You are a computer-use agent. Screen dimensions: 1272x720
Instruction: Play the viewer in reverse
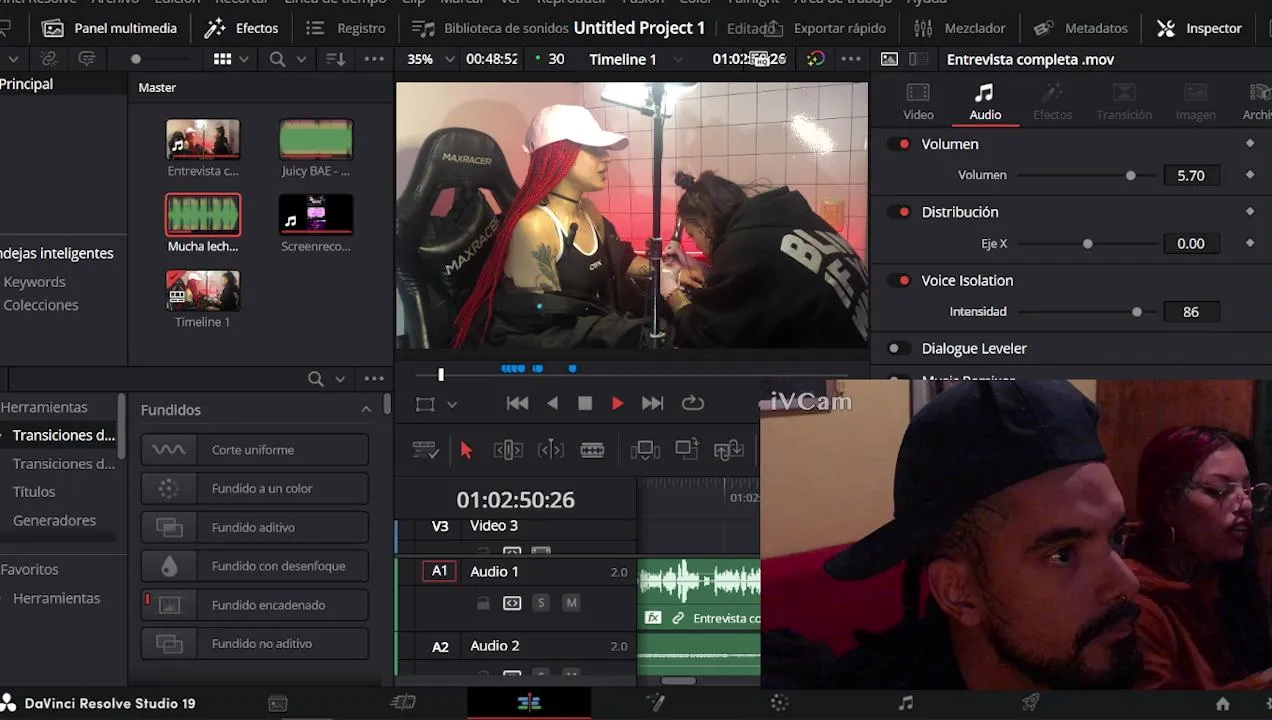tap(552, 403)
